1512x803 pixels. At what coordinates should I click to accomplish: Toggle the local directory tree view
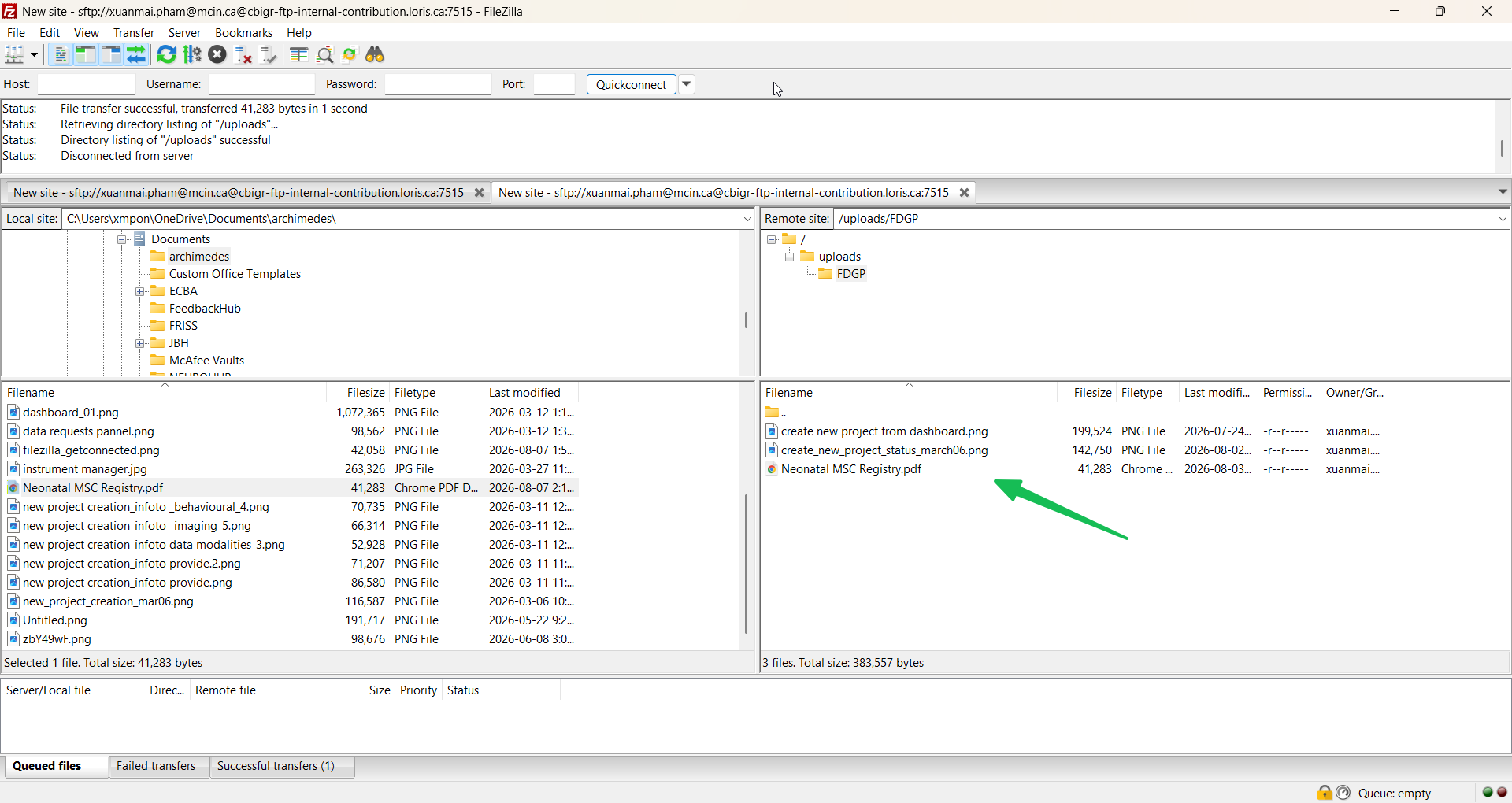tap(86, 54)
